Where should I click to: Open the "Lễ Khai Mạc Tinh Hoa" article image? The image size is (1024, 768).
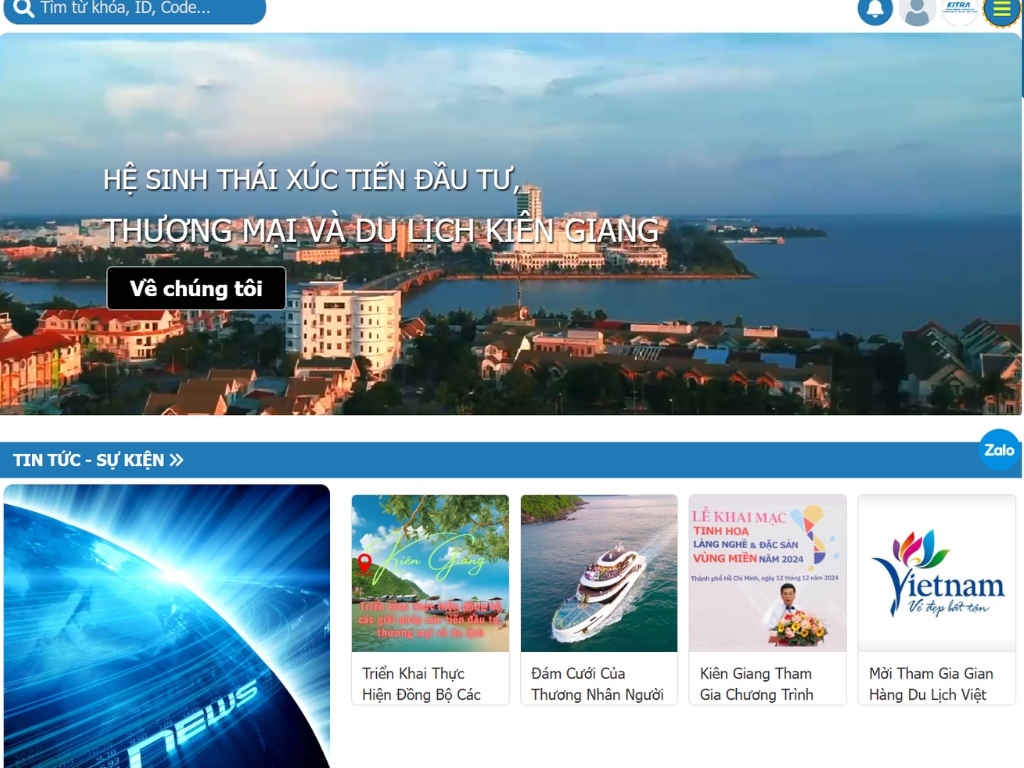(x=768, y=573)
